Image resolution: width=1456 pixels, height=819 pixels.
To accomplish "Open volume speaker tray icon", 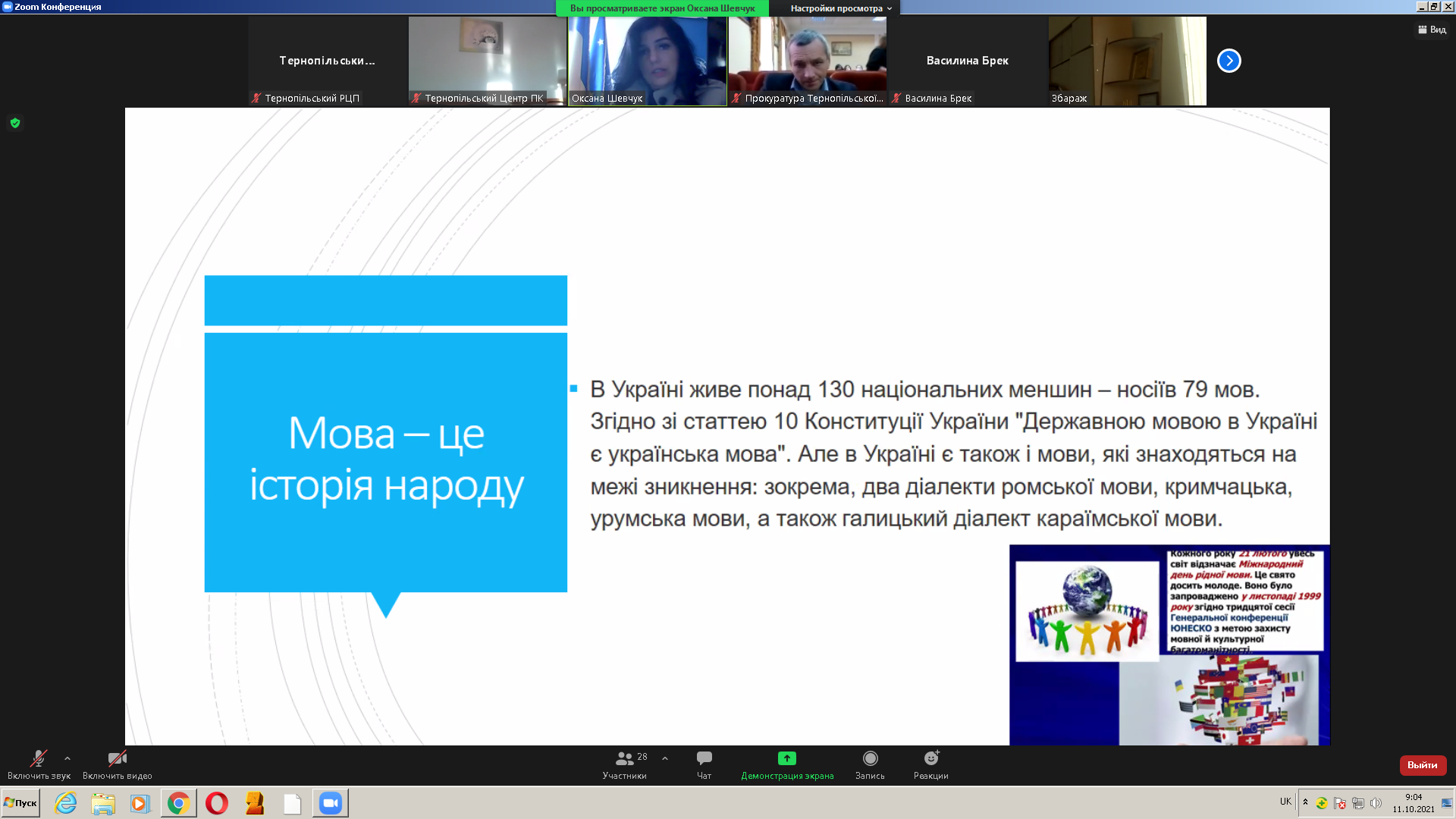I will [1376, 803].
